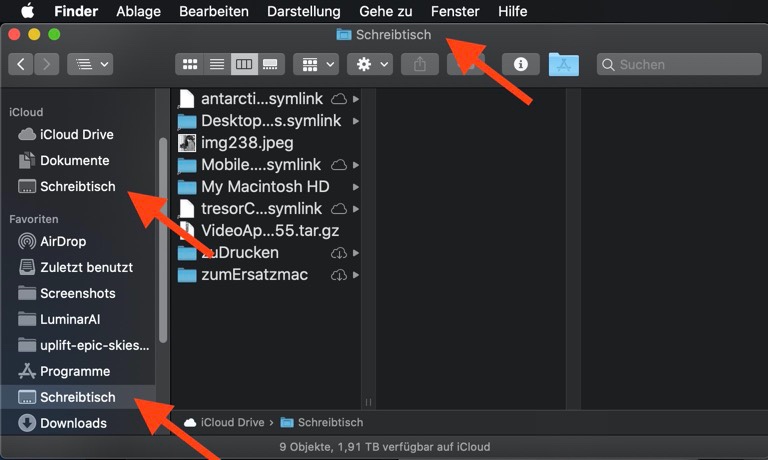Open the Darstellung menu

(304, 11)
